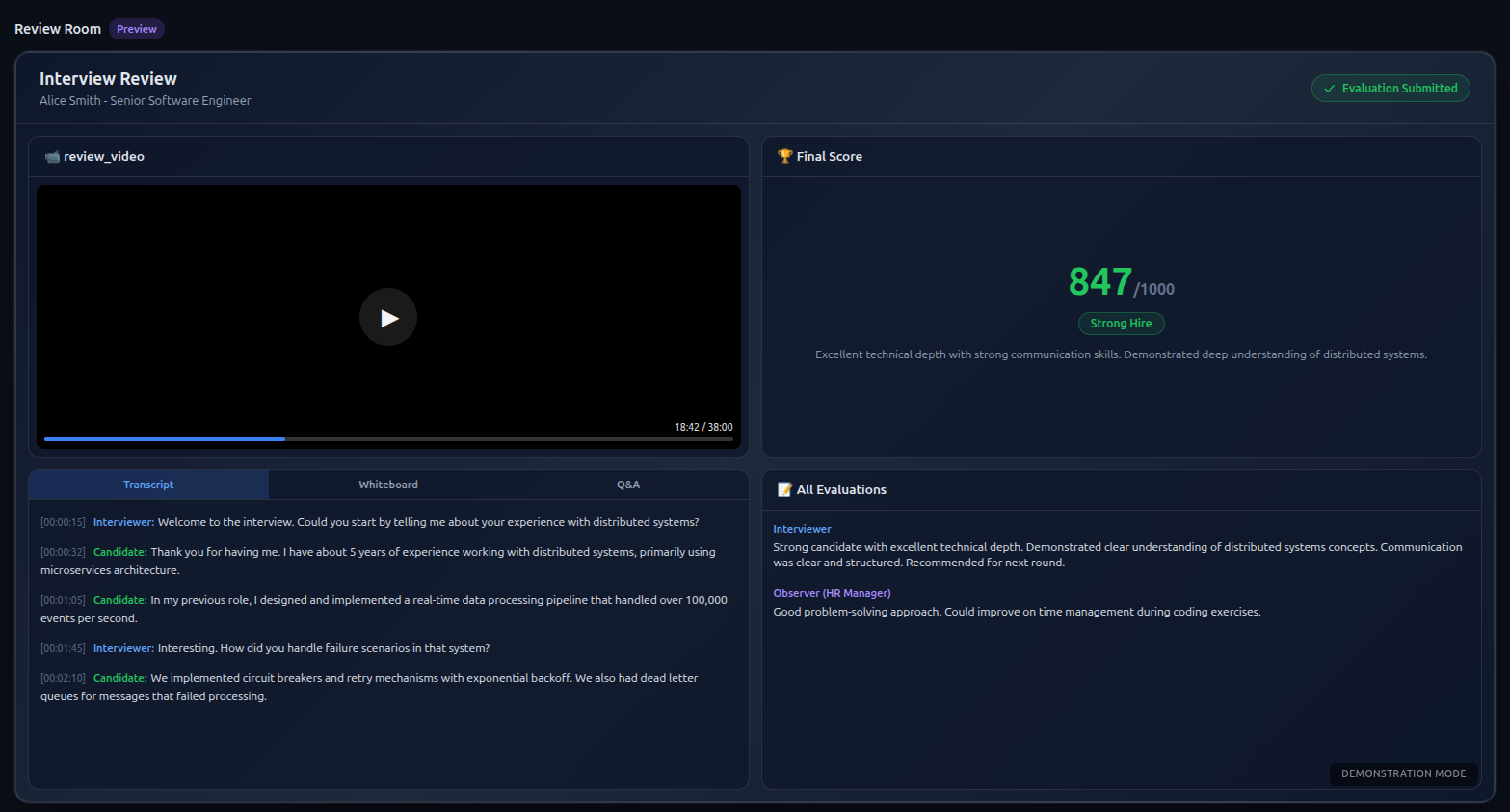The width and height of the screenshot is (1510, 812).
Task: Click the [00:00:15] transcript timestamp
Action: pyautogui.click(x=63, y=522)
